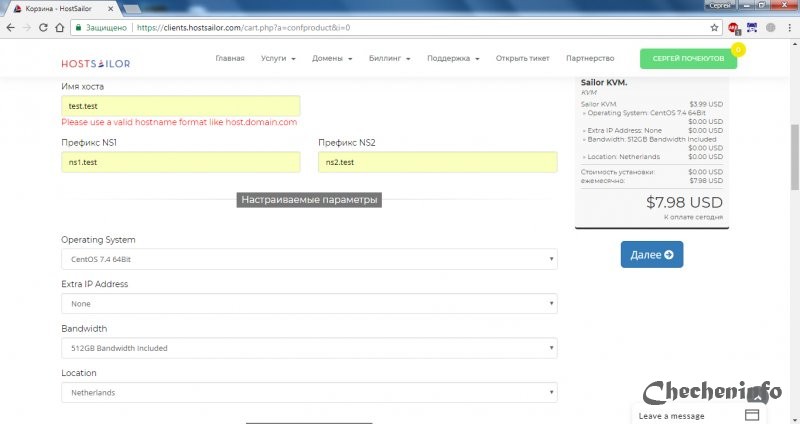Click Префикс NS2 input field
Screen dimensions: 800x424
pyautogui.click(x=438, y=162)
